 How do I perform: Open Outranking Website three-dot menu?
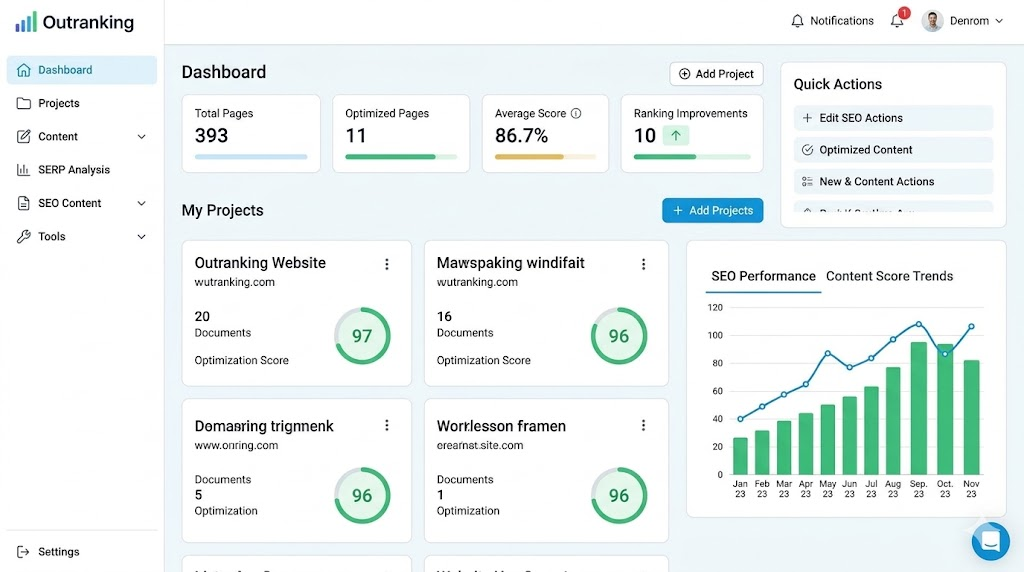click(387, 264)
